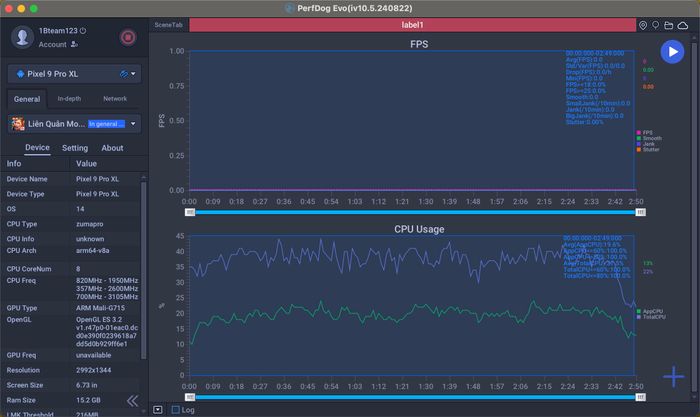700x417 pixels.
Task: Click the Screen Size value 6.73 in
Action: pyautogui.click(x=86, y=385)
